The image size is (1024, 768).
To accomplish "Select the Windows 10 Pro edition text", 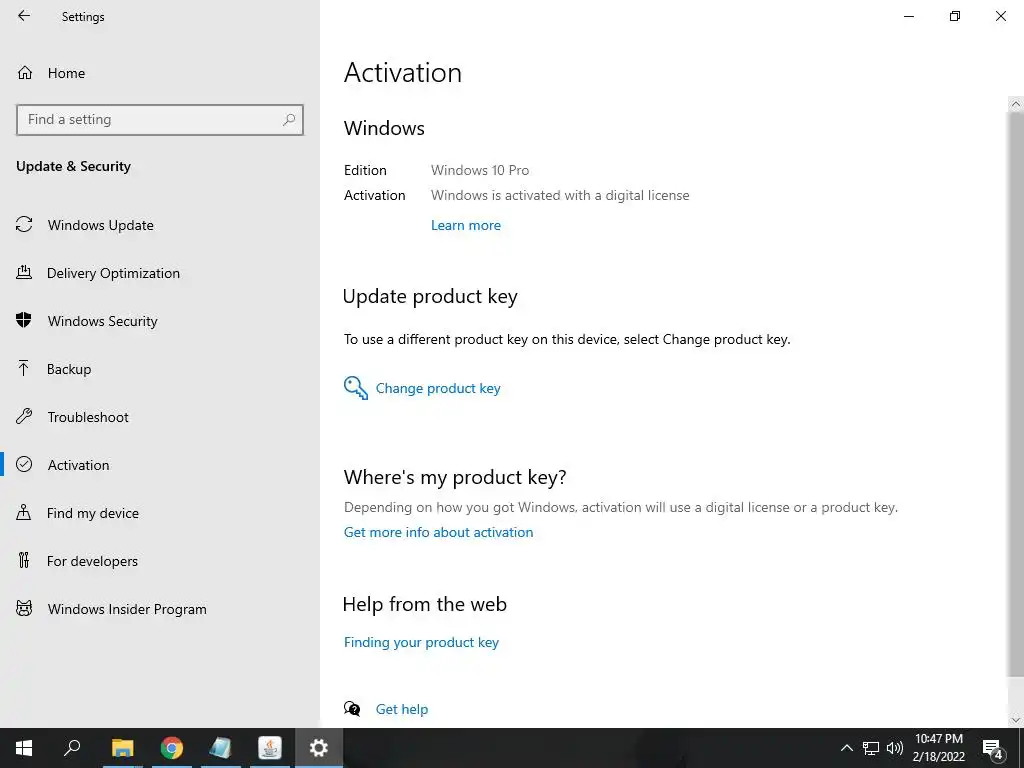I will pos(479,170).
